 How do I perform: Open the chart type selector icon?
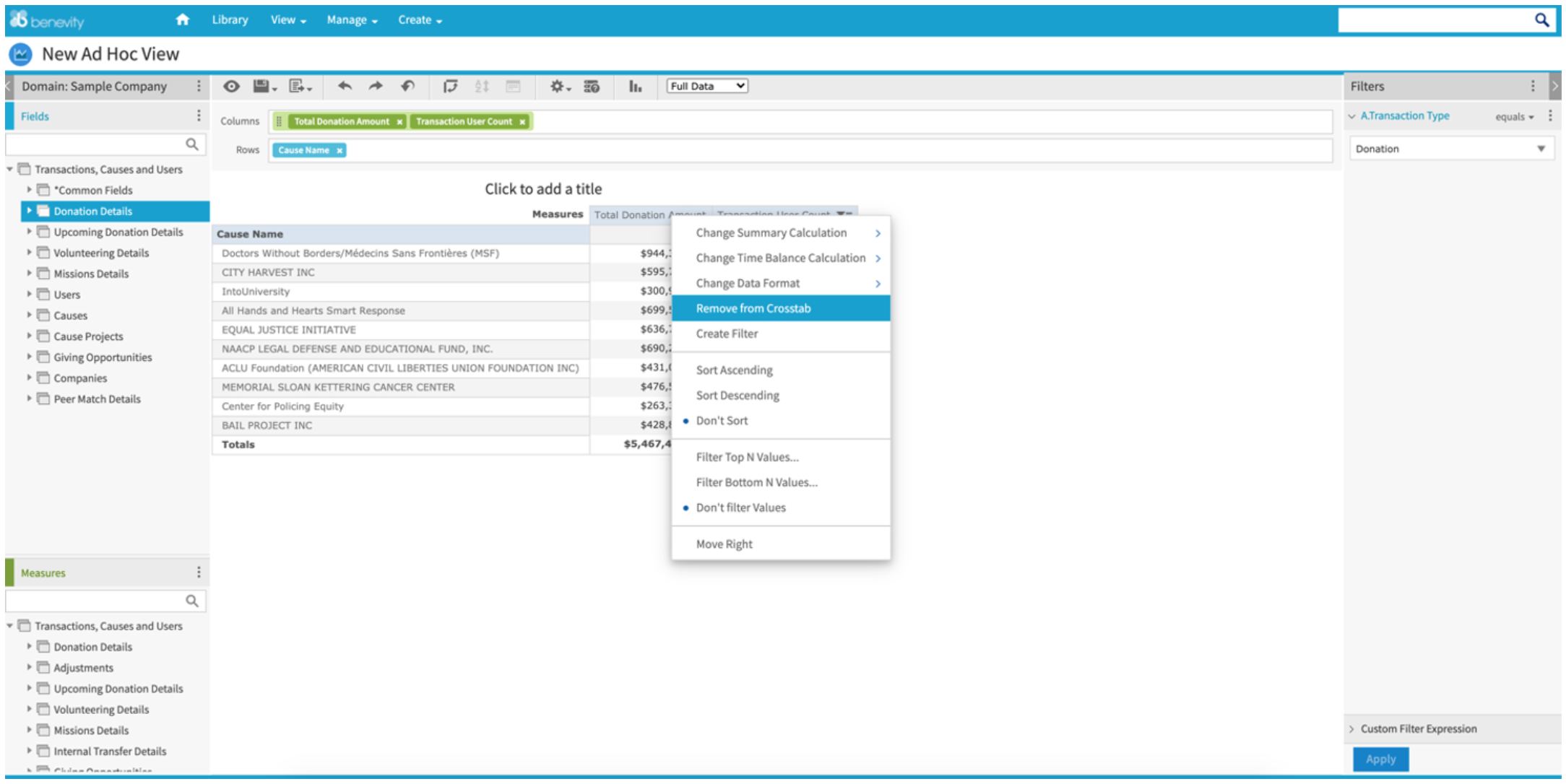point(635,86)
